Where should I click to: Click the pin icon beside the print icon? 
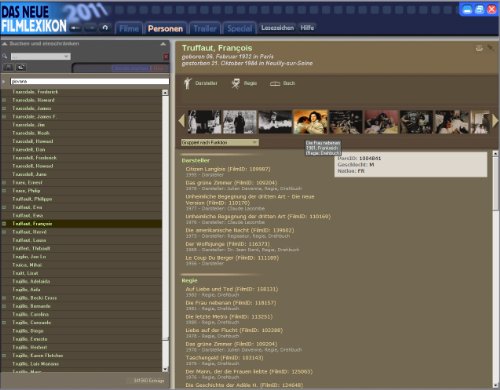(x=490, y=48)
